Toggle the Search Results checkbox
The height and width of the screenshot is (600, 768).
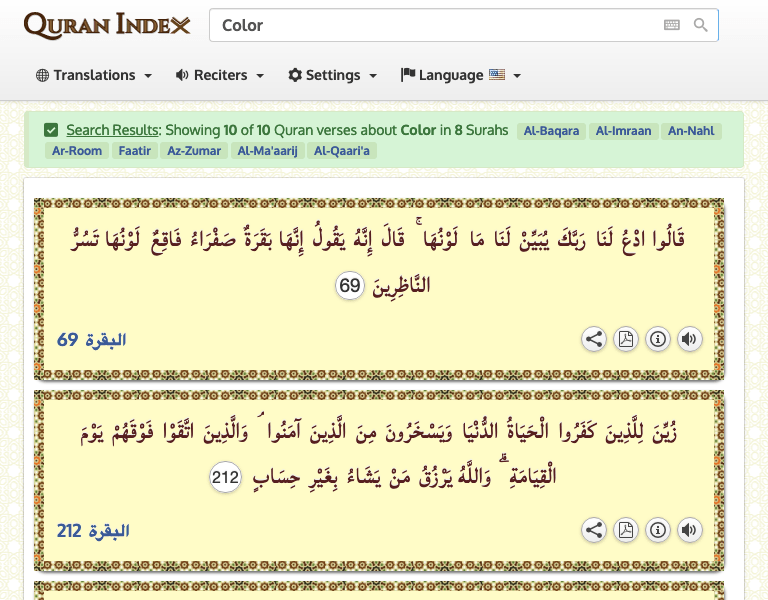click(51, 130)
